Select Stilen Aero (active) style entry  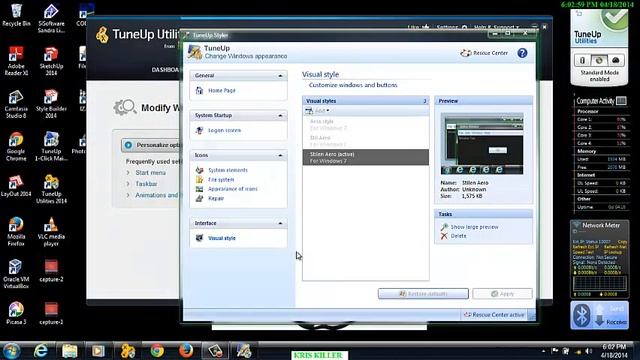(x=365, y=157)
